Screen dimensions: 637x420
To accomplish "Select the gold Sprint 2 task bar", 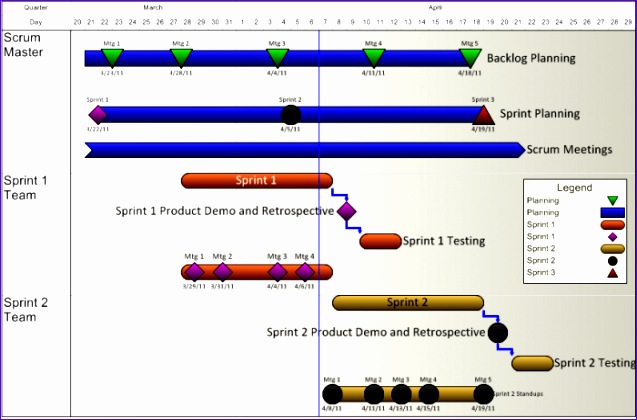I will (408, 303).
